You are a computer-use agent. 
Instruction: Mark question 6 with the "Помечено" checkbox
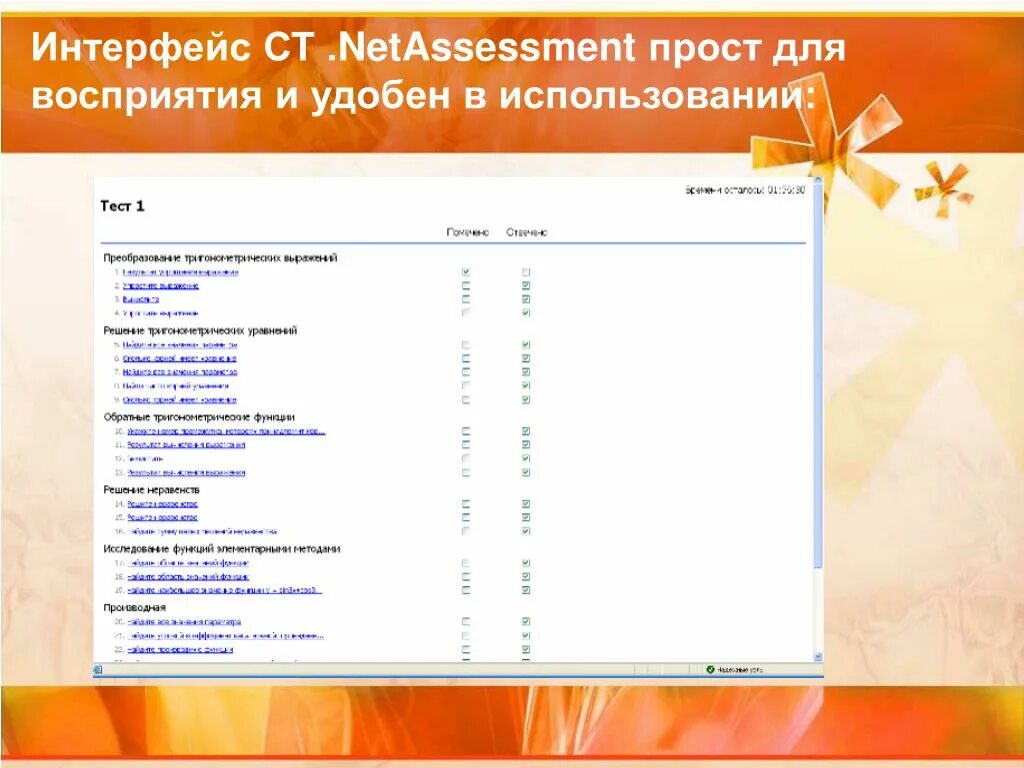466,359
